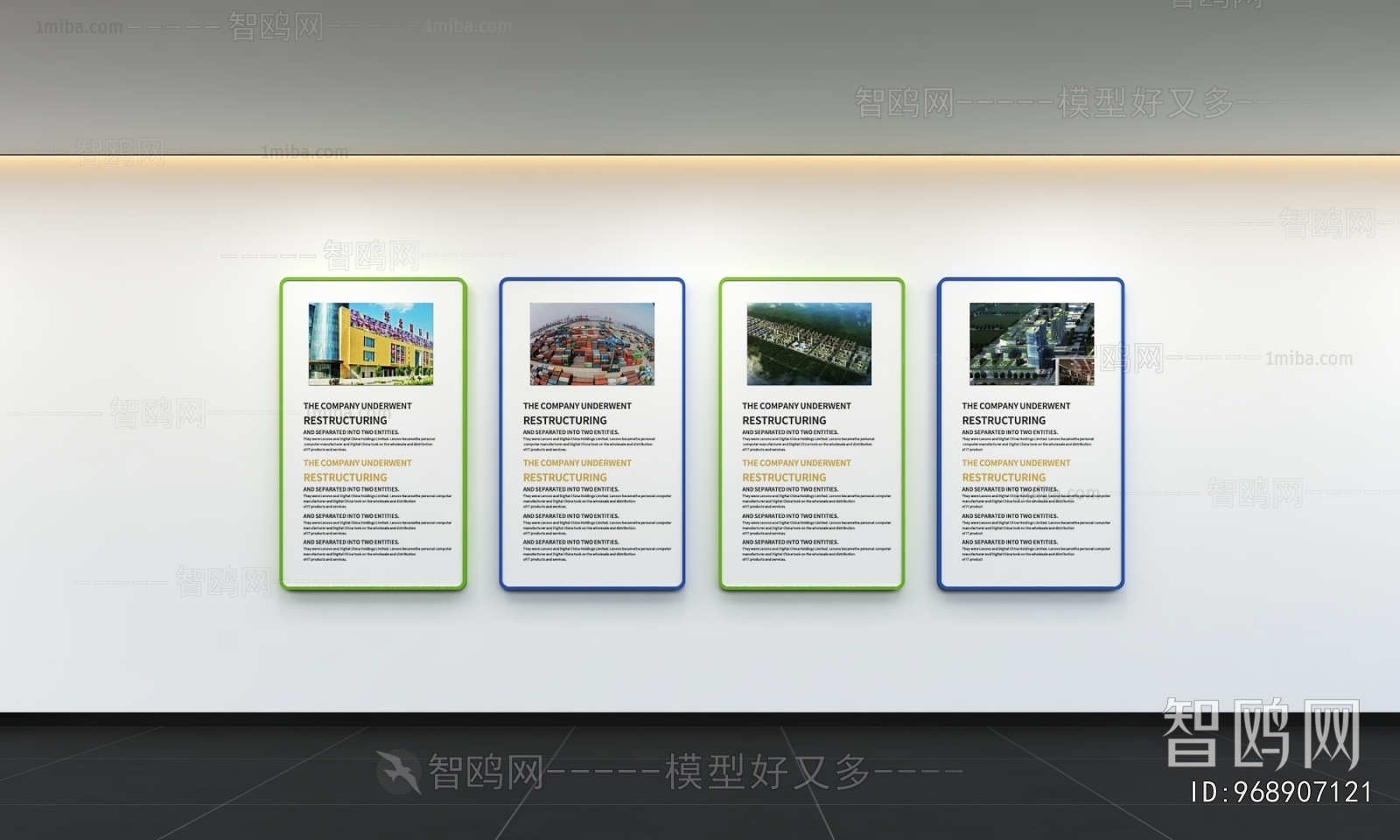The height and width of the screenshot is (840, 1400).
Task: Select the gold RESTRUCTURING heading on fourth panel
Action: 1004,478
